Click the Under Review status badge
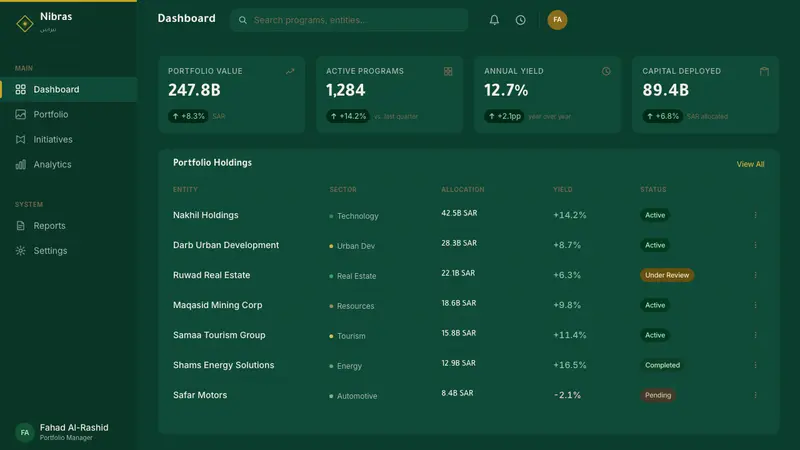The image size is (800, 450). coord(667,275)
